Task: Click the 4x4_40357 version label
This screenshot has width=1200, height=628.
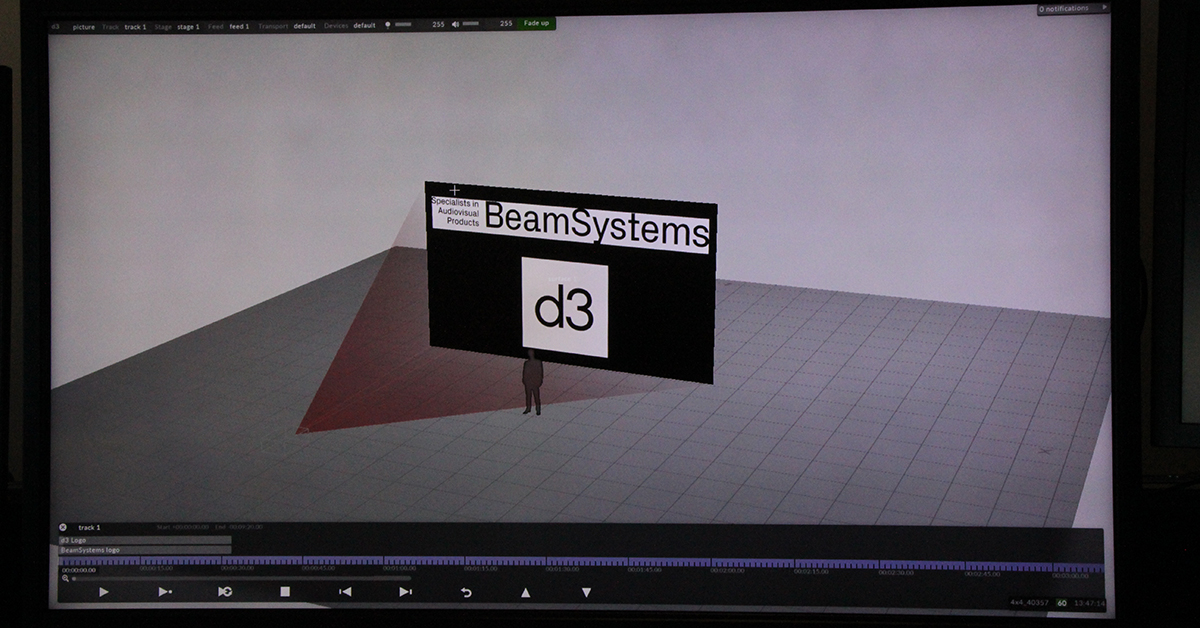Action: [x=1030, y=603]
